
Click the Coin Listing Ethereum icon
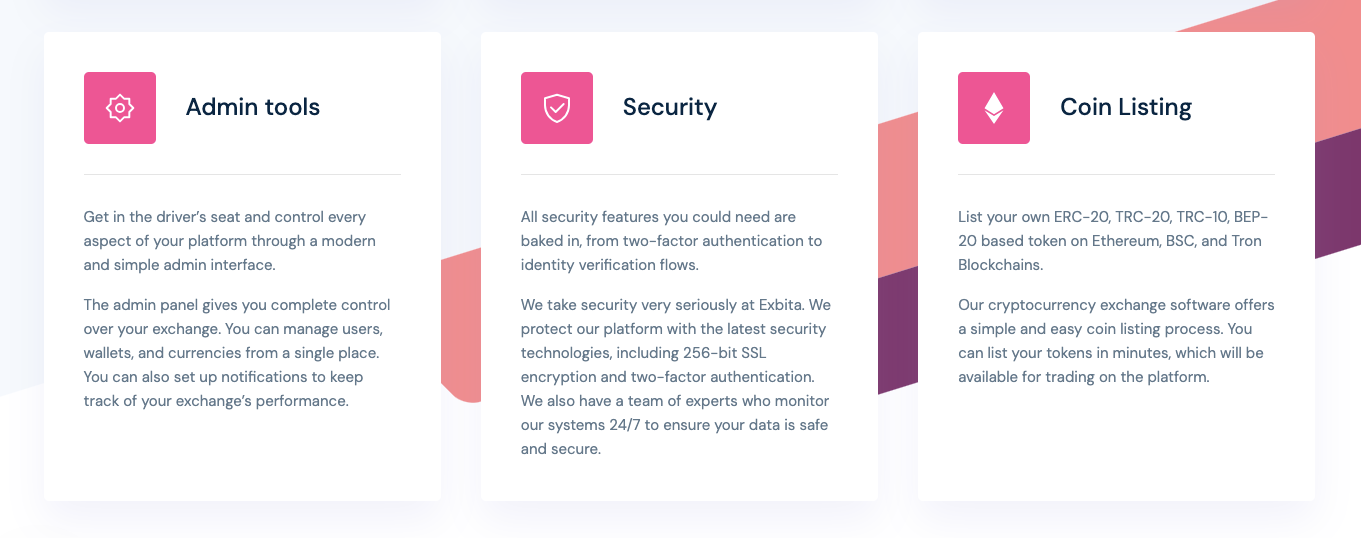click(994, 108)
